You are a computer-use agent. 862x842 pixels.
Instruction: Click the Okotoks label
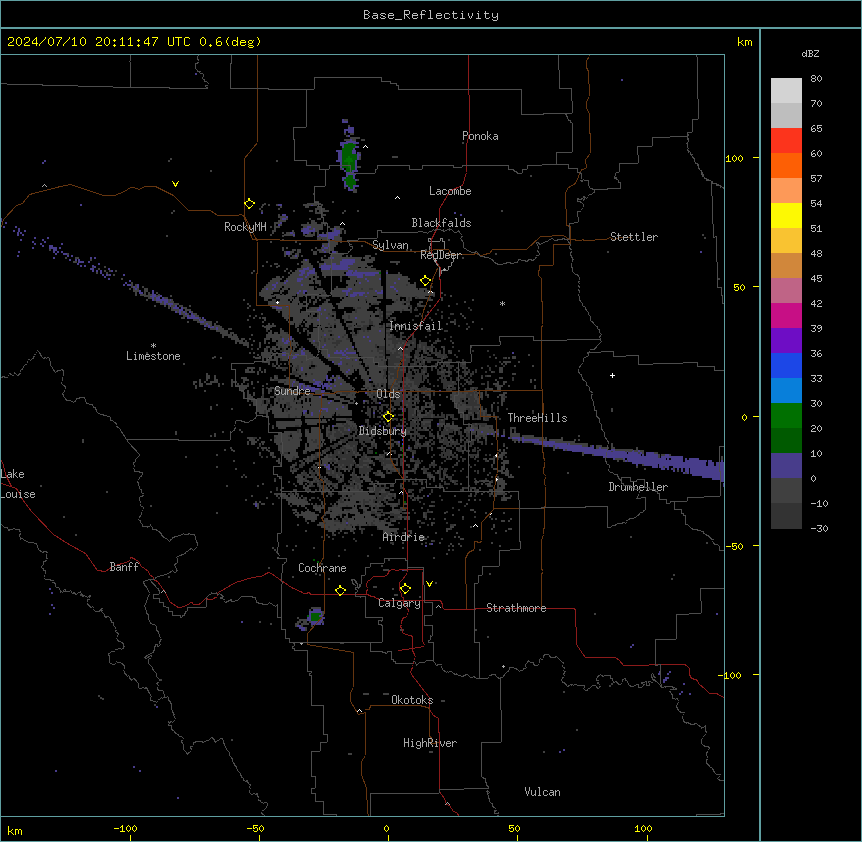[412, 700]
